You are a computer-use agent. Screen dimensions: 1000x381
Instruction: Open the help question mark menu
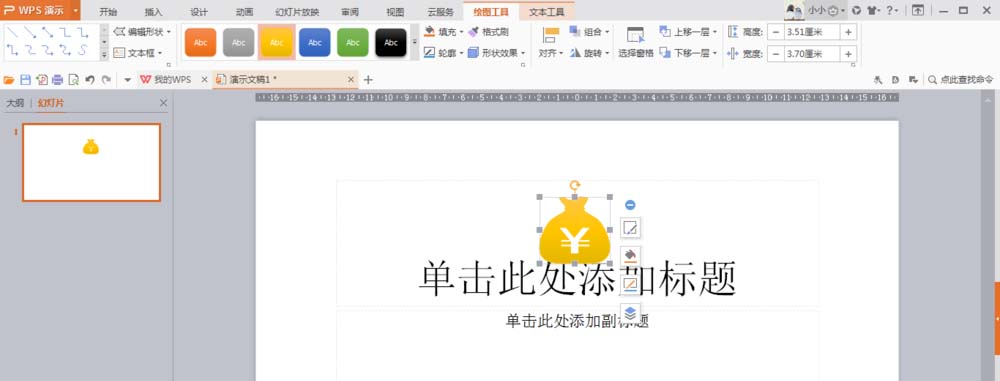[893, 10]
